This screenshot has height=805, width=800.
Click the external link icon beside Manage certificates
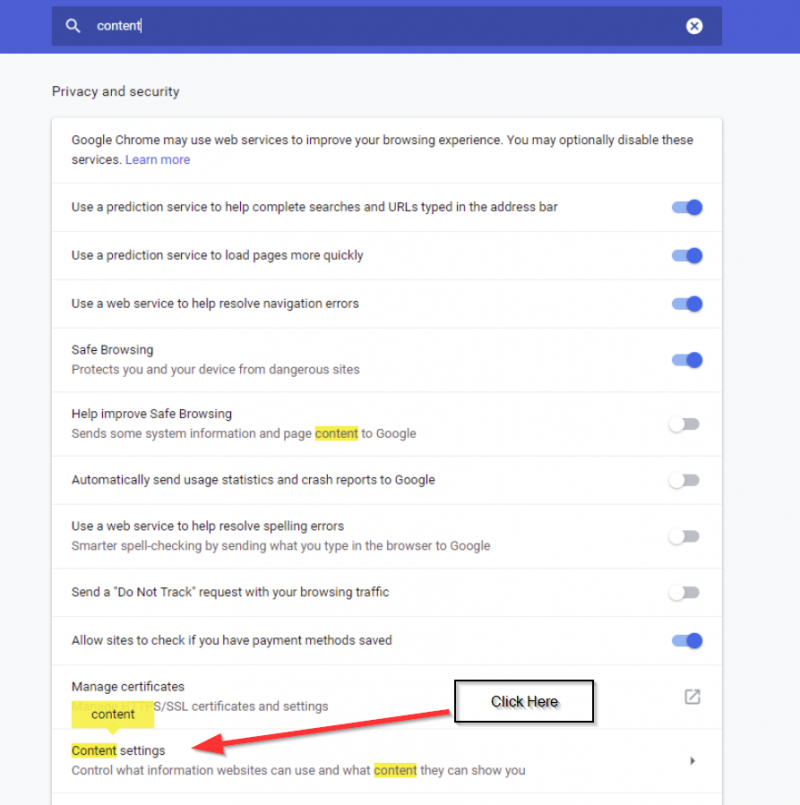click(691, 697)
